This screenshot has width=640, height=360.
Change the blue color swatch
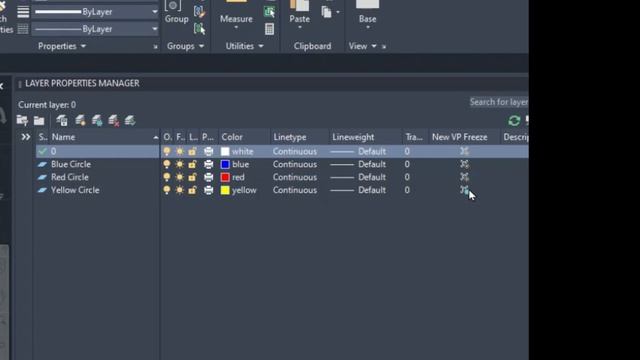pyautogui.click(x=225, y=164)
